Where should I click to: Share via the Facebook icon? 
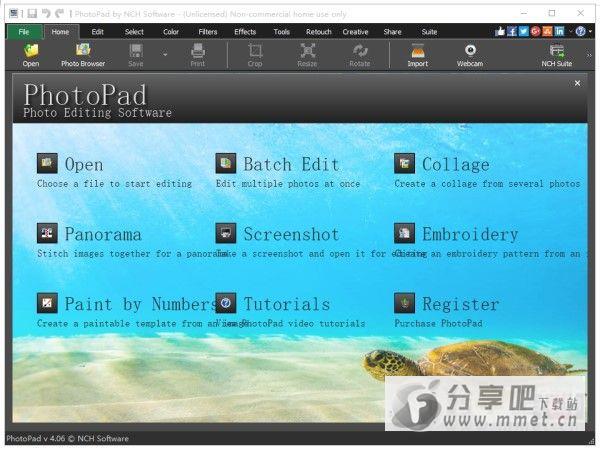pyautogui.click(x=512, y=31)
